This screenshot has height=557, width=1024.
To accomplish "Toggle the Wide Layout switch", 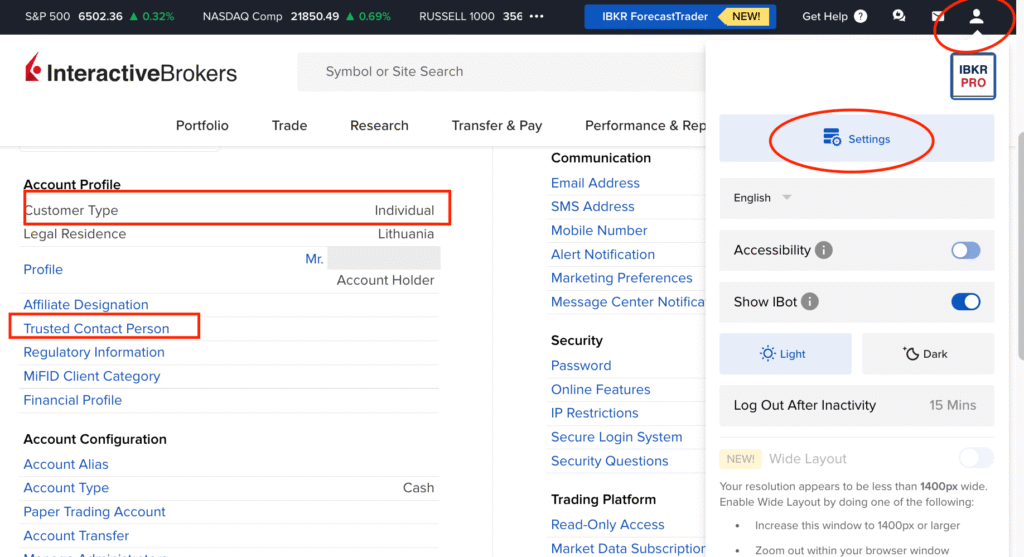I will pos(976,458).
